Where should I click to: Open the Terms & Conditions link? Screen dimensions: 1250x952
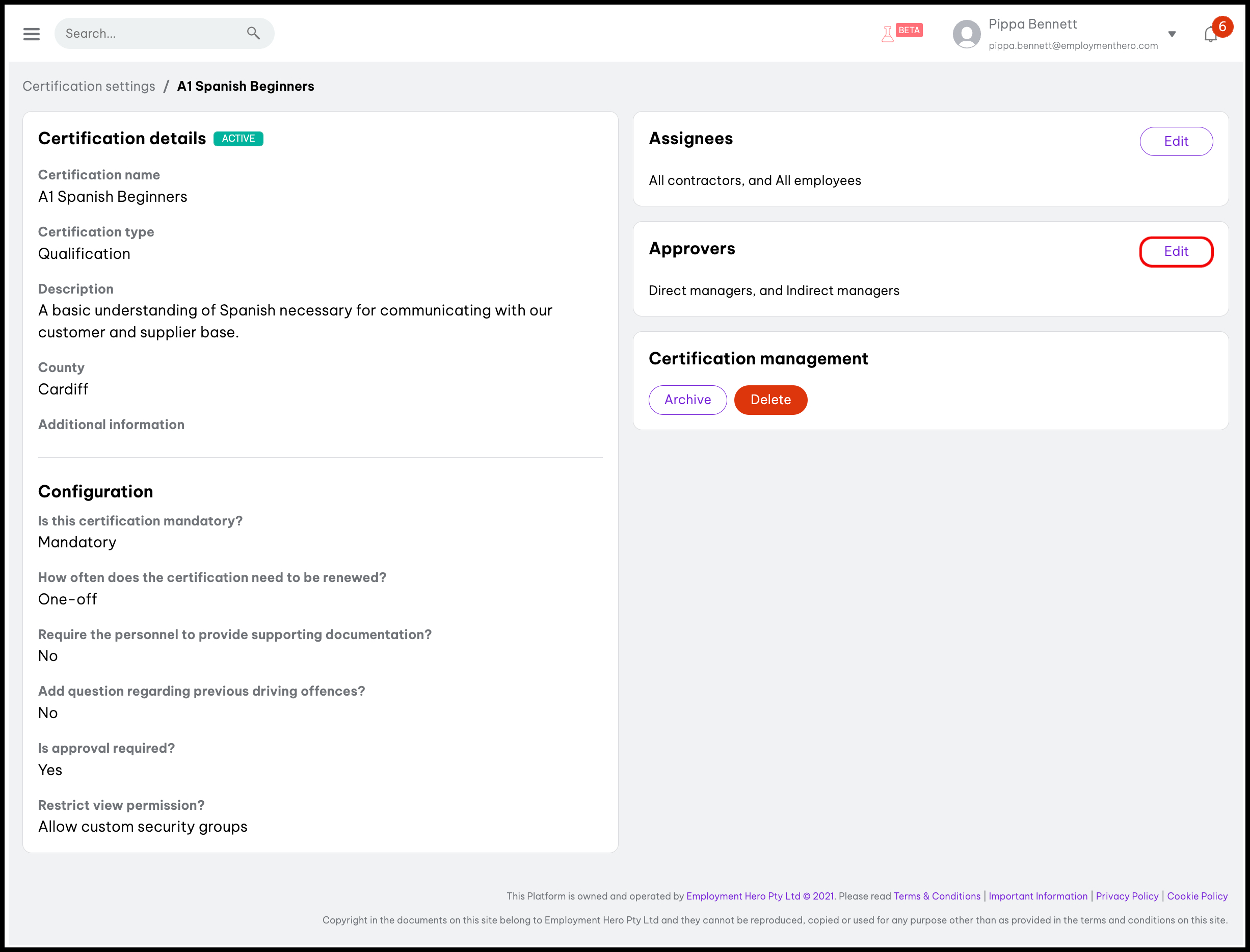pyautogui.click(x=937, y=896)
